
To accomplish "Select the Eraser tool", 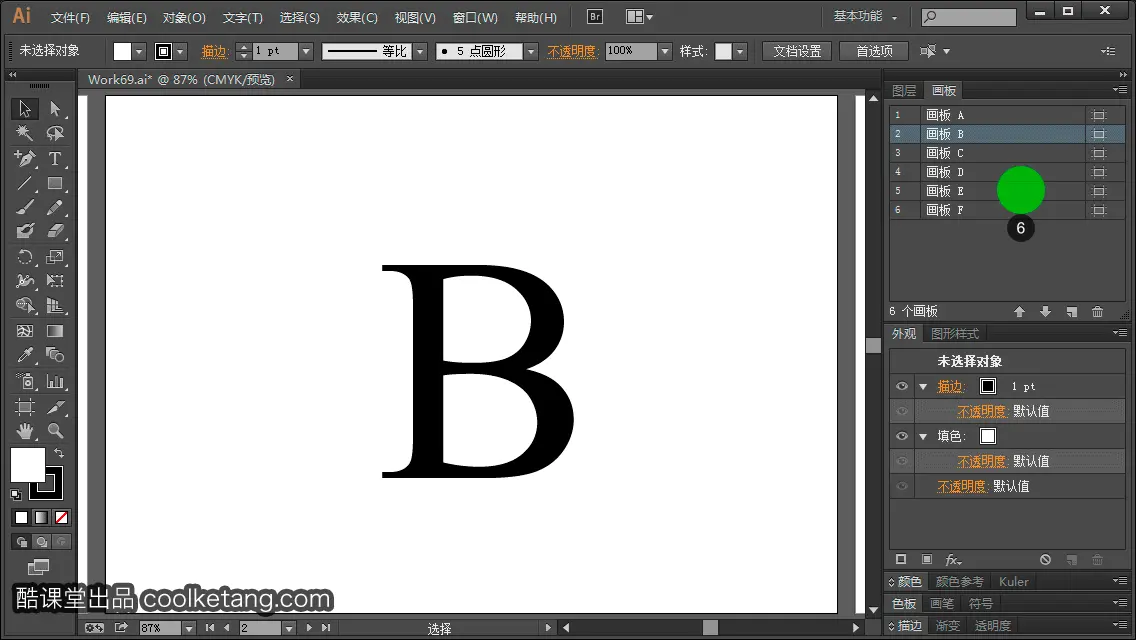I will 55,231.
